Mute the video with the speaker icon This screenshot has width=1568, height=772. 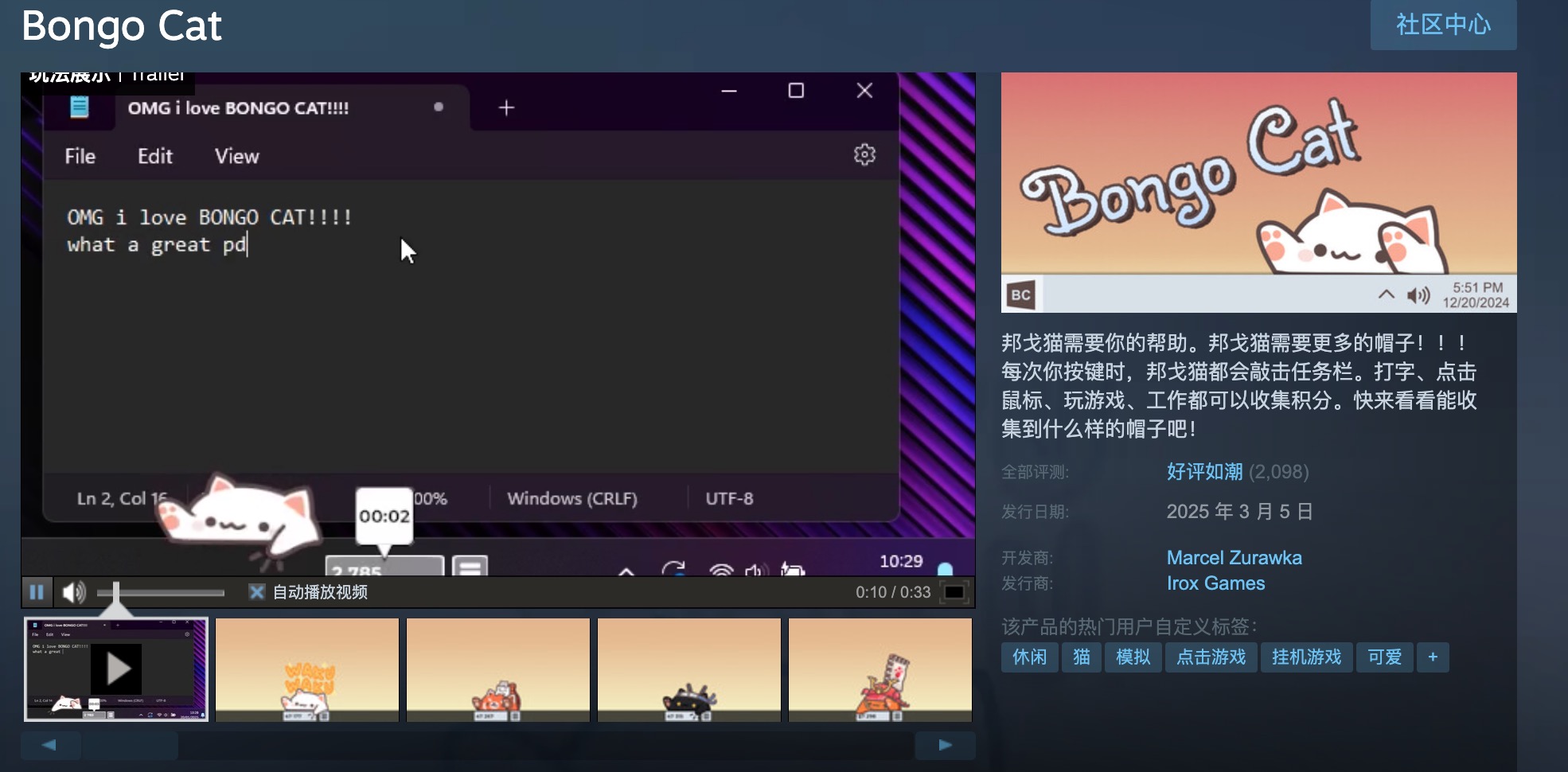[x=74, y=592]
